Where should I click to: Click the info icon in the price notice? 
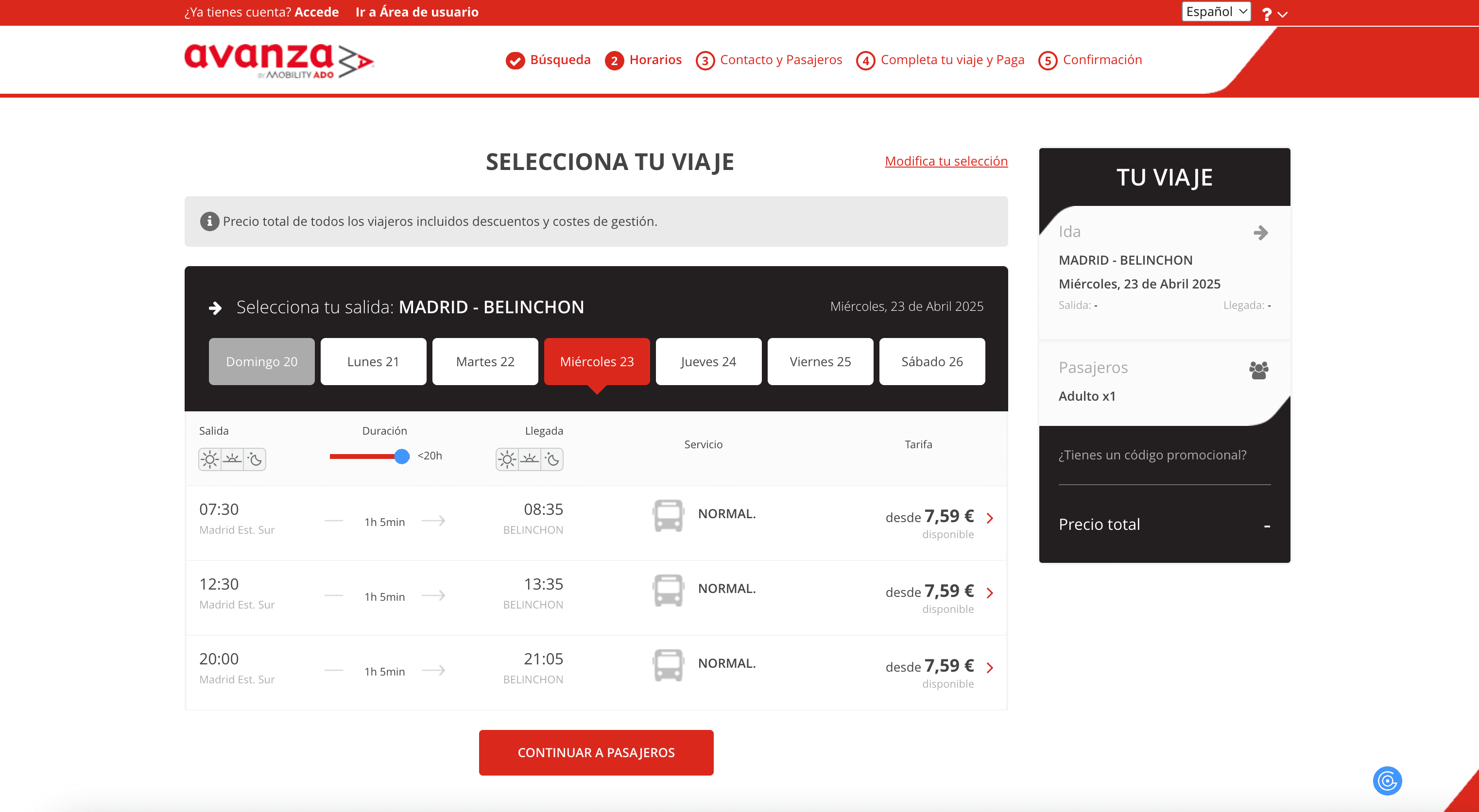click(x=209, y=221)
